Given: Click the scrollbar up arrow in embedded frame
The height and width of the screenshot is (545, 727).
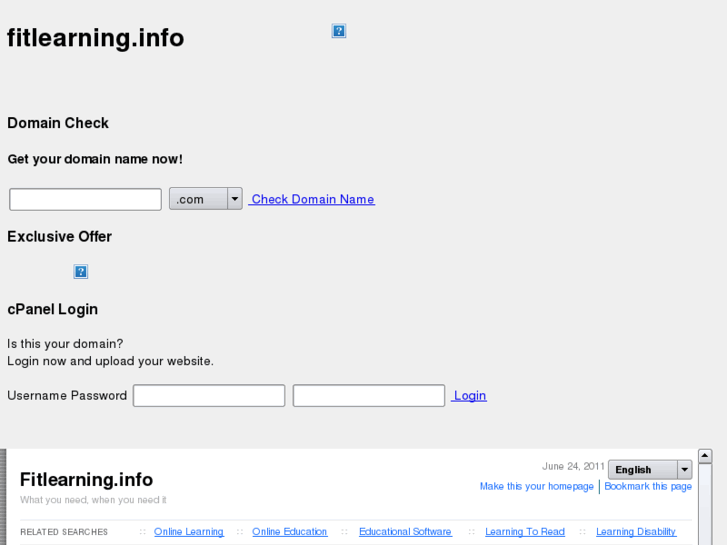Looking at the screenshot, I should click(x=705, y=456).
